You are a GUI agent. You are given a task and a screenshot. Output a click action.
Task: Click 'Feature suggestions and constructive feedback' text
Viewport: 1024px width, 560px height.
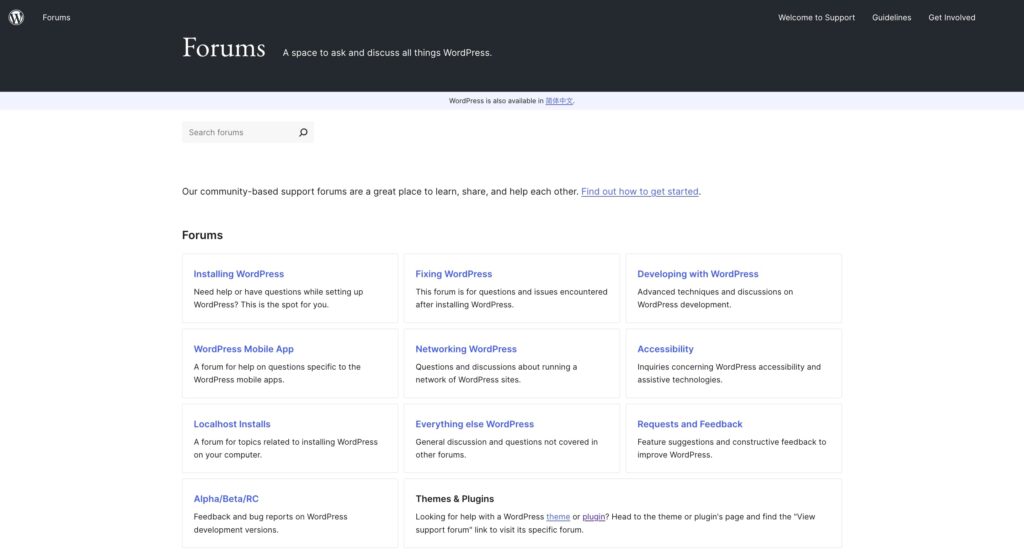(x=731, y=448)
